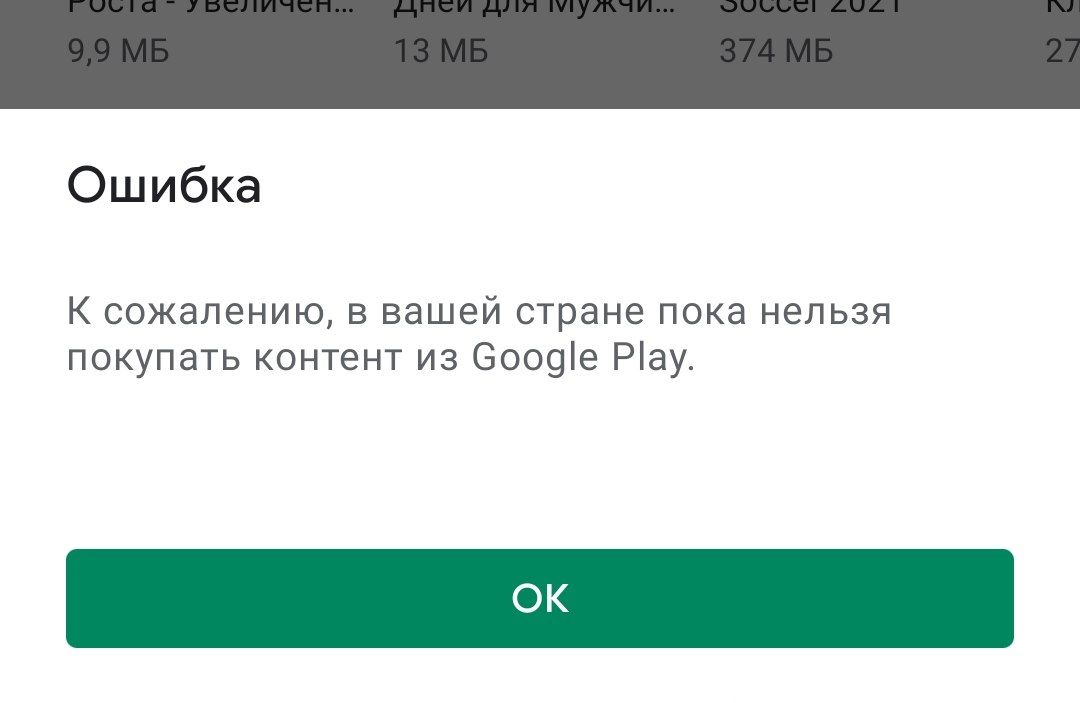This screenshot has width=1080, height=703.
Task: Click the "9,9 МБ" size label
Action: (118, 51)
